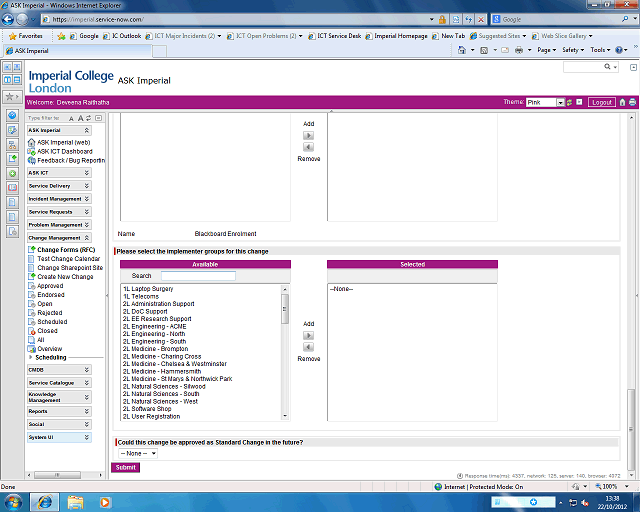
Task: Open ASK Imperial (web) house icon link
Action: pyautogui.click(x=32, y=142)
